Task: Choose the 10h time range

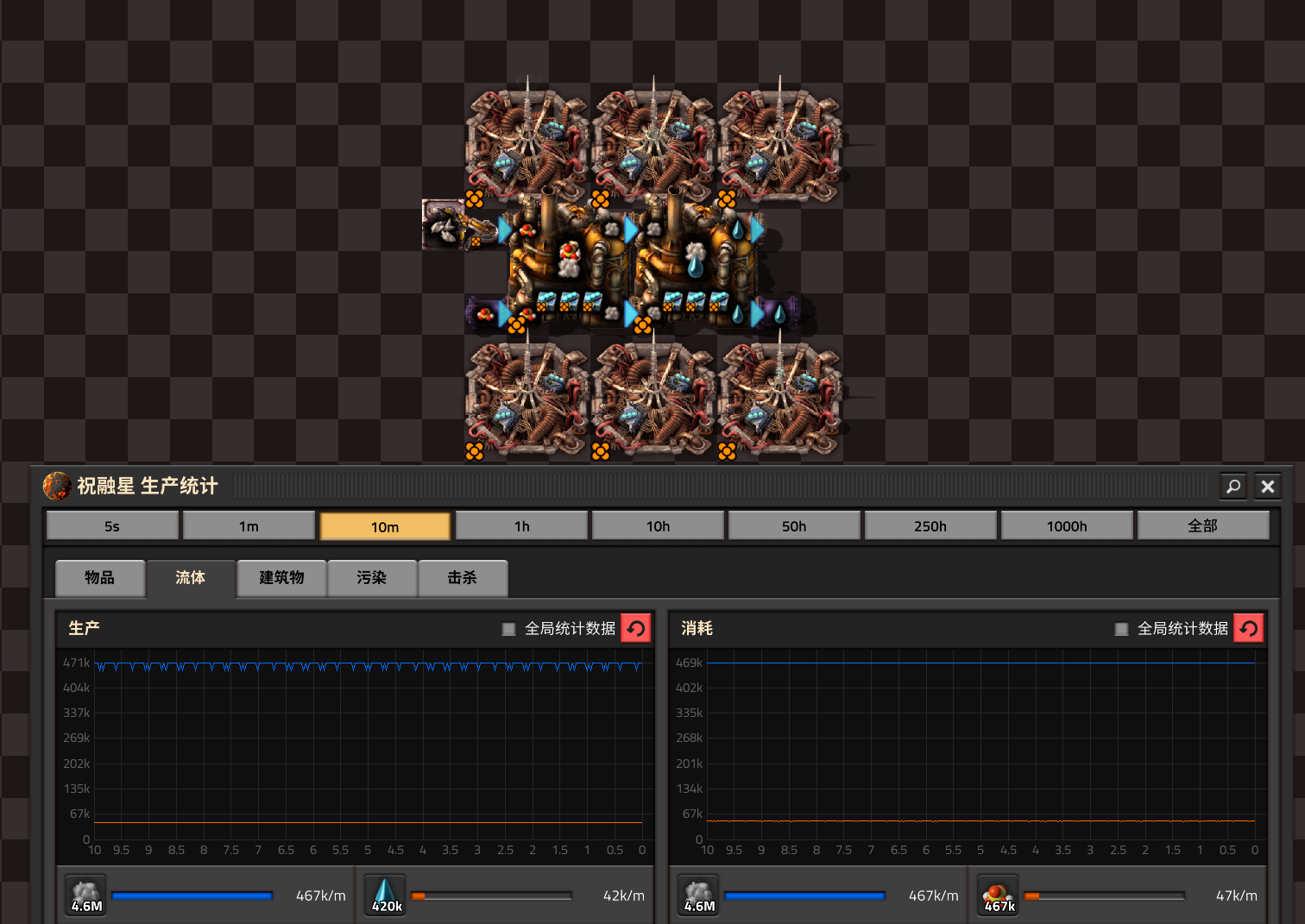Action: (658, 525)
